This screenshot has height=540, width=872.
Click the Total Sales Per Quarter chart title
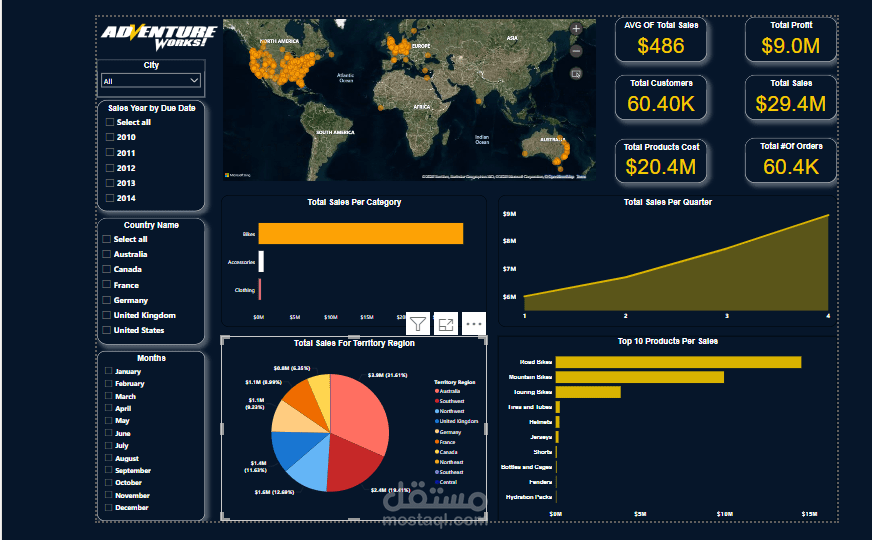pyautogui.click(x=667, y=202)
